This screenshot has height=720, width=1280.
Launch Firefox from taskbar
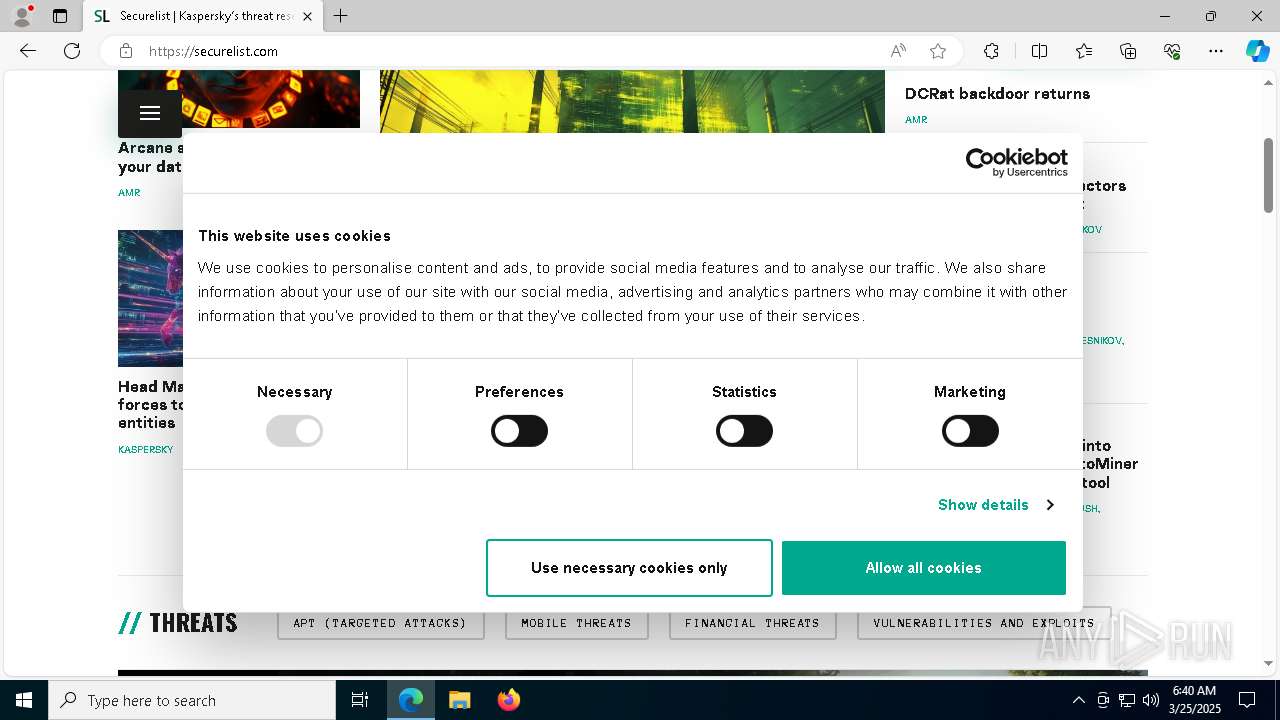pos(508,700)
